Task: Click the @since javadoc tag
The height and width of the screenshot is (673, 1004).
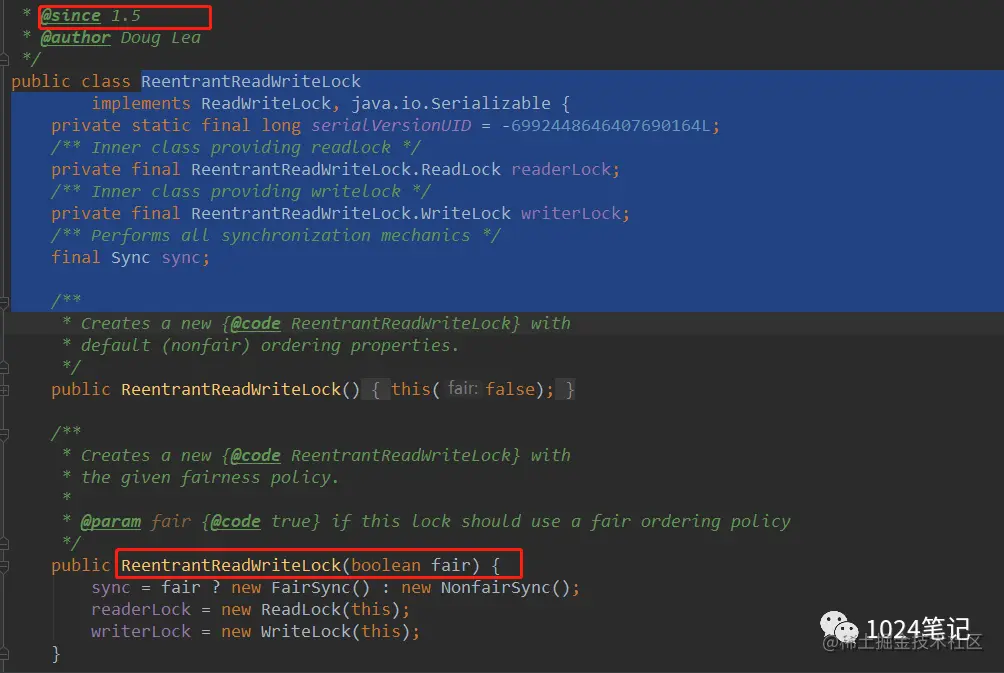Action: click(70, 15)
